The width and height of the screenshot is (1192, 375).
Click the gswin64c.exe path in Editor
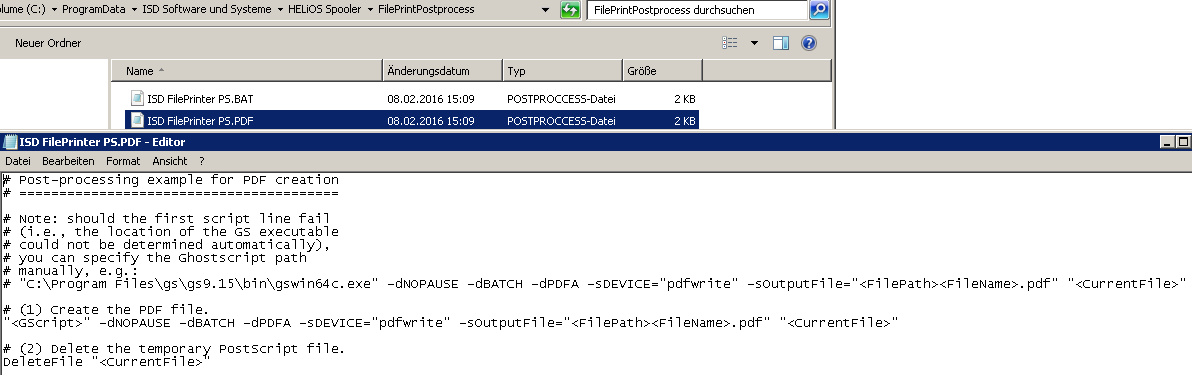click(198, 284)
